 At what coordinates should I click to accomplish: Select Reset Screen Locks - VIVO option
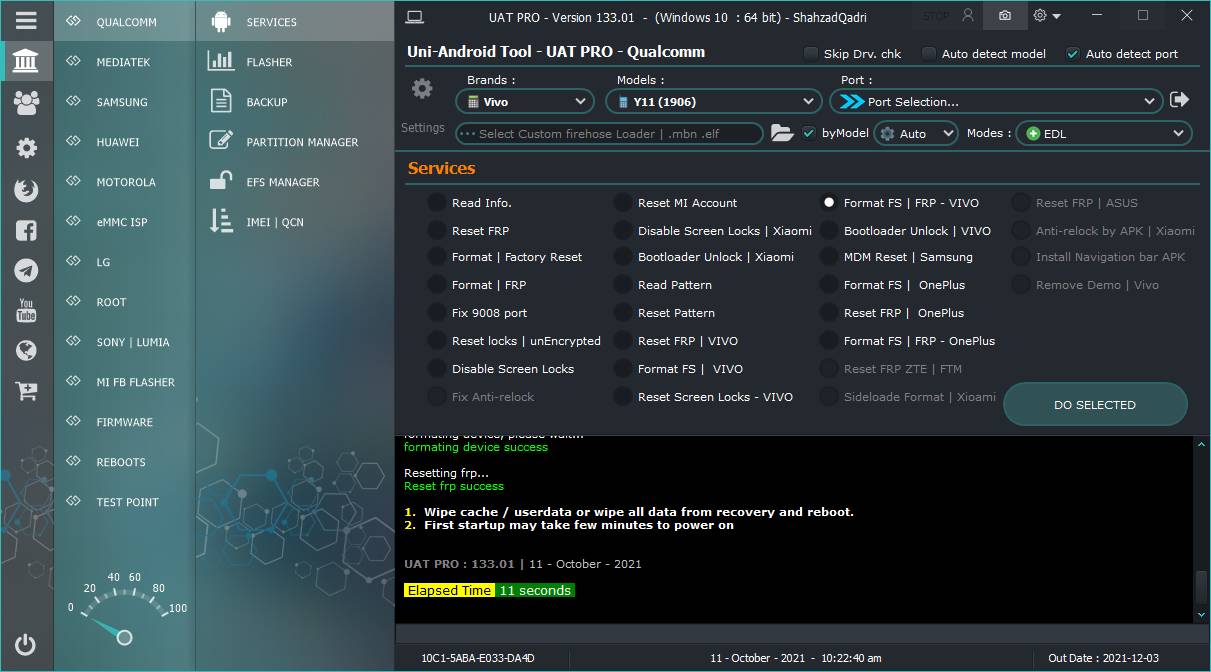tap(623, 397)
